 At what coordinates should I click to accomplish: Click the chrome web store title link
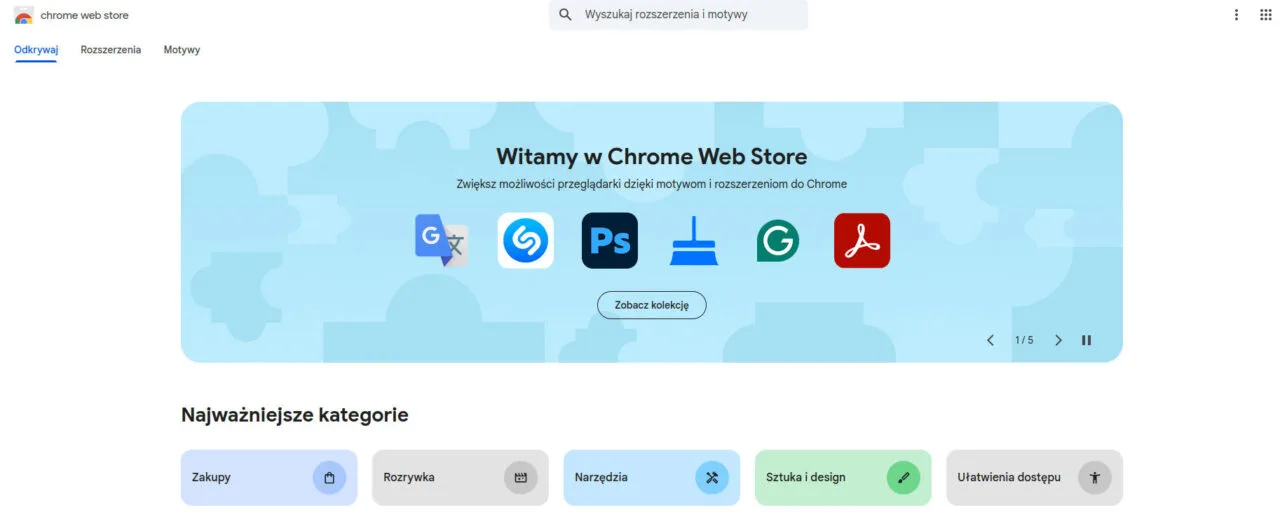84,15
